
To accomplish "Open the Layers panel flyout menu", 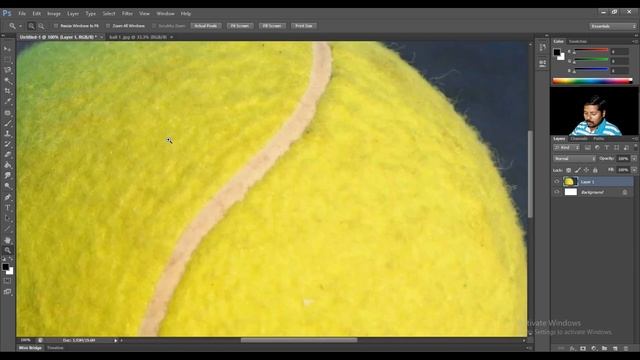I will tap(635, 139).
